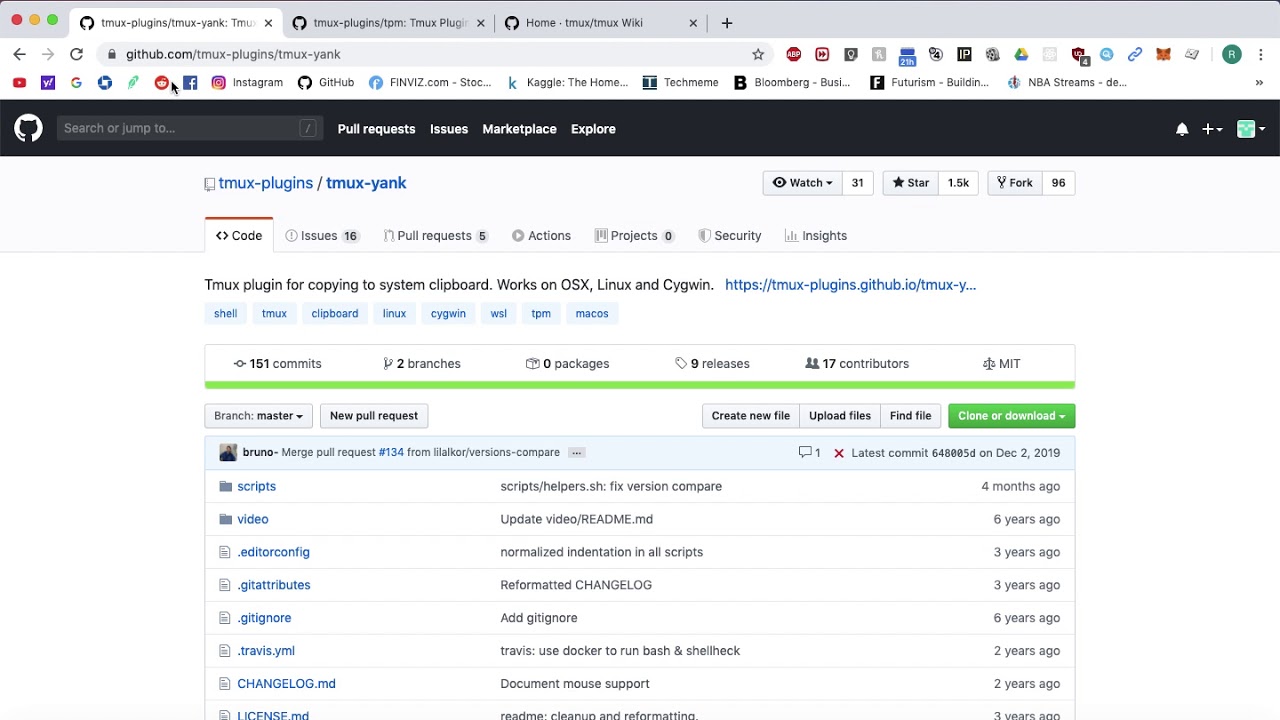
Task: Open the Instagram bookmark
Action: 247,82
